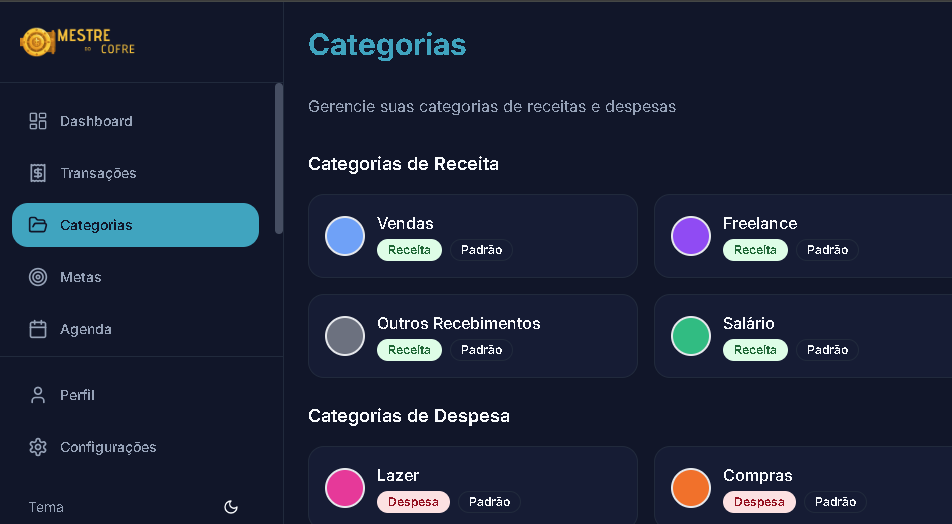Click the Despesa badge under Lazer

coord(413,502)
